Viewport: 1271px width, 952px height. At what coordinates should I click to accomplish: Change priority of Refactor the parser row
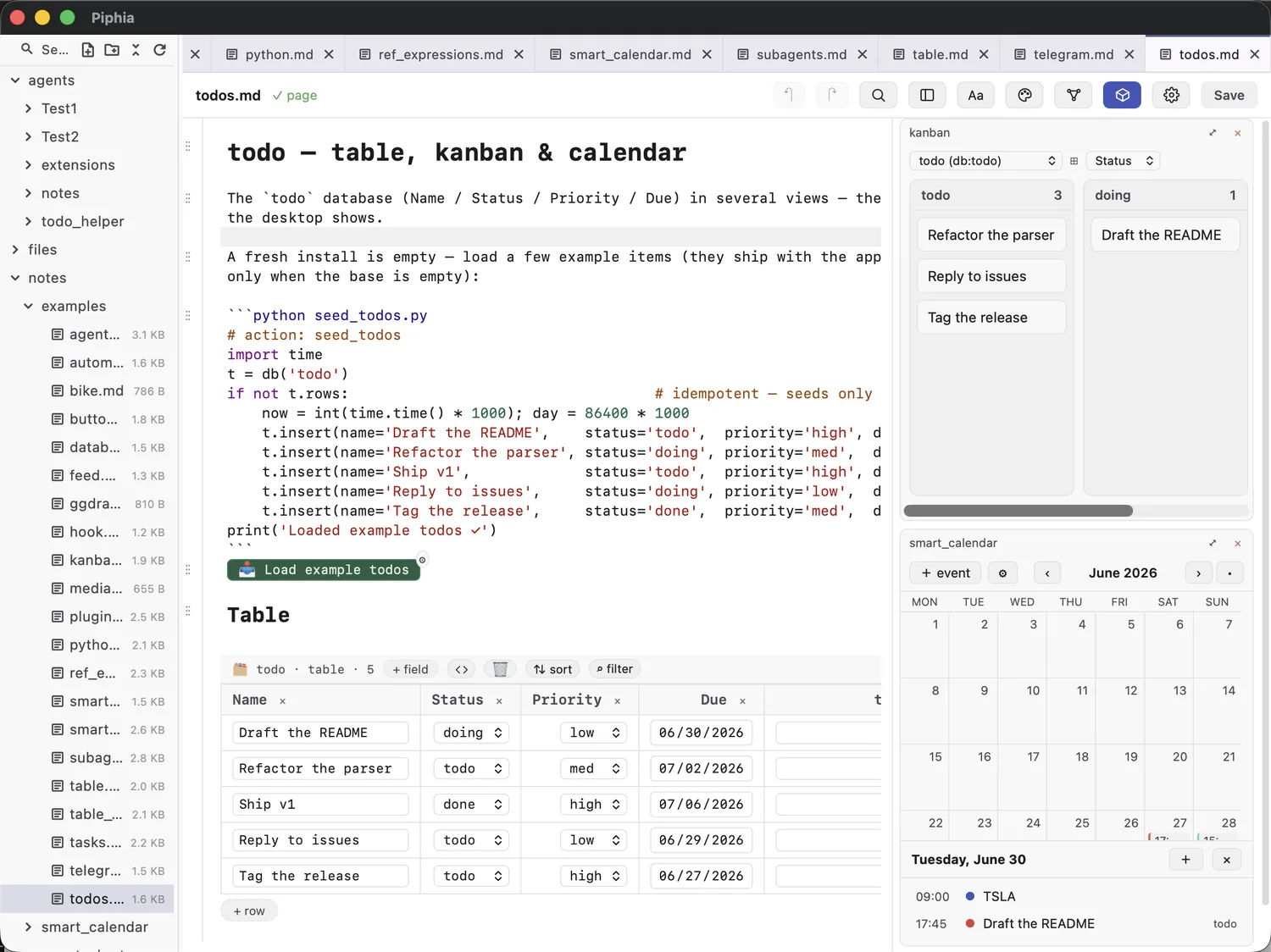point(593,768)
